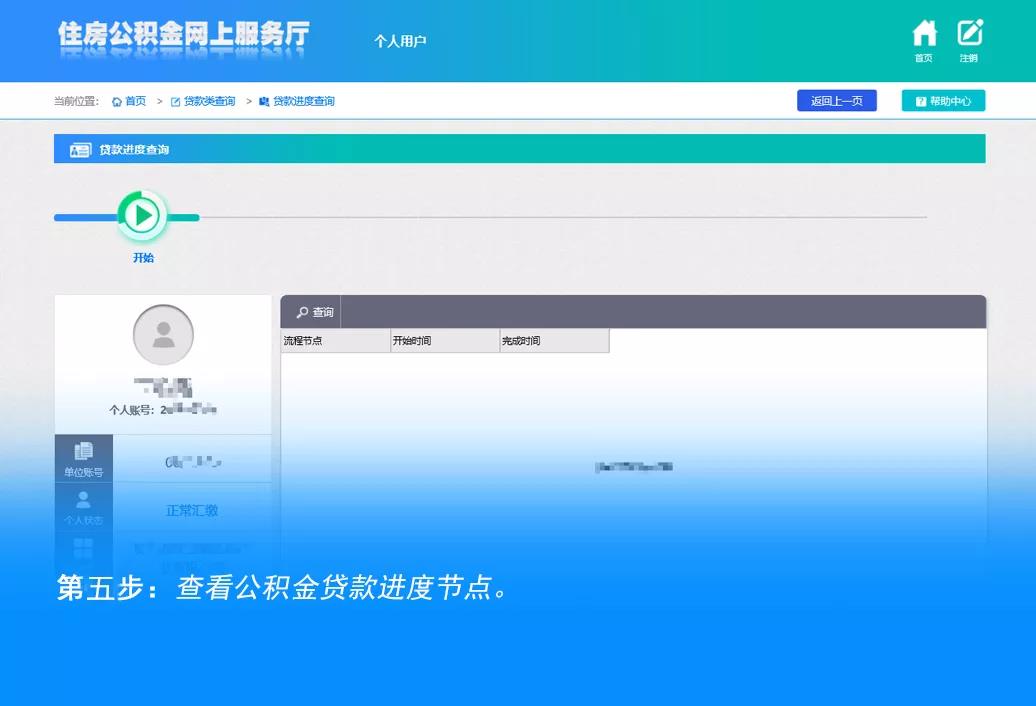Click the 个人账号 label
This screenshot has width=1036, height=706.
[131, 410]
